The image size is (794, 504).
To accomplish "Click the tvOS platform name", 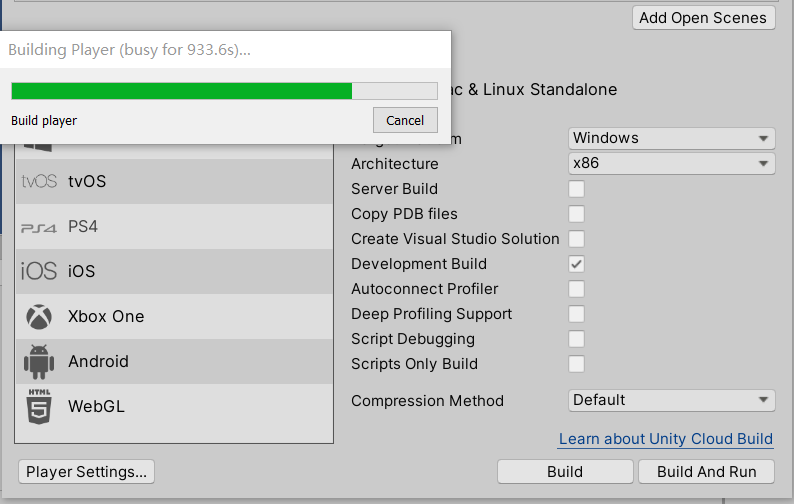I will click(x=87, y=181).
